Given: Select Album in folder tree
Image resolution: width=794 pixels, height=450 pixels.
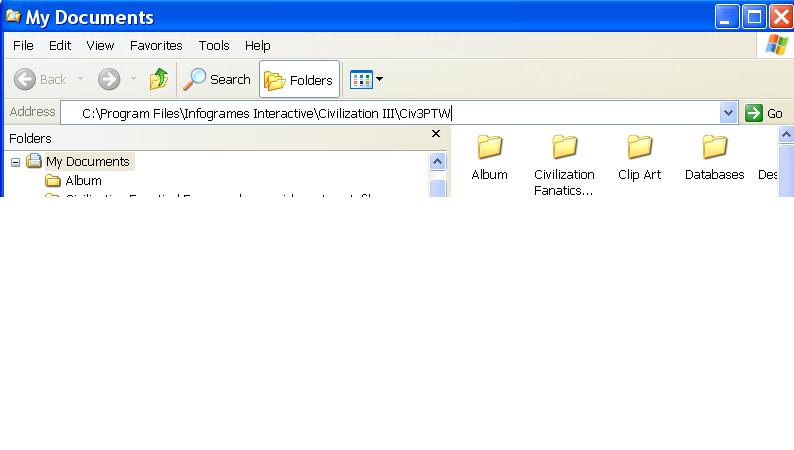Looking at the screenshot, I should click(83, 181).
